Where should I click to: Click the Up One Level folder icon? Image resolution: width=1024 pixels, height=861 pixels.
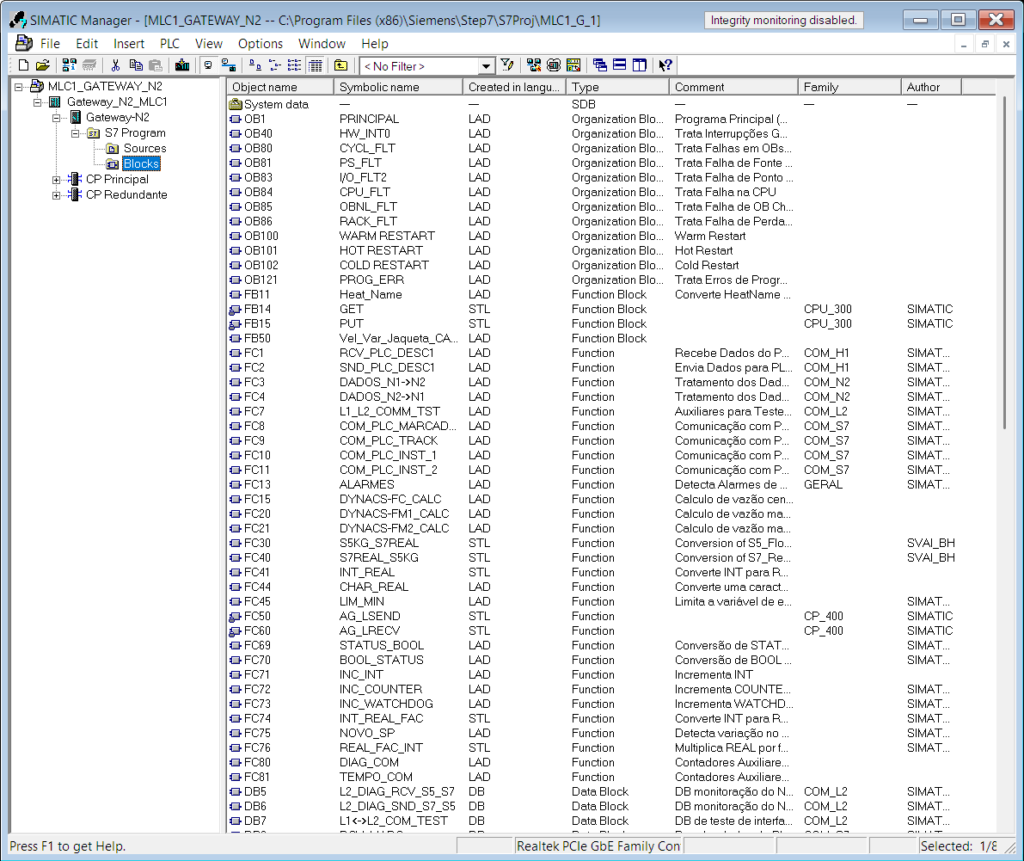click(341, 65)
